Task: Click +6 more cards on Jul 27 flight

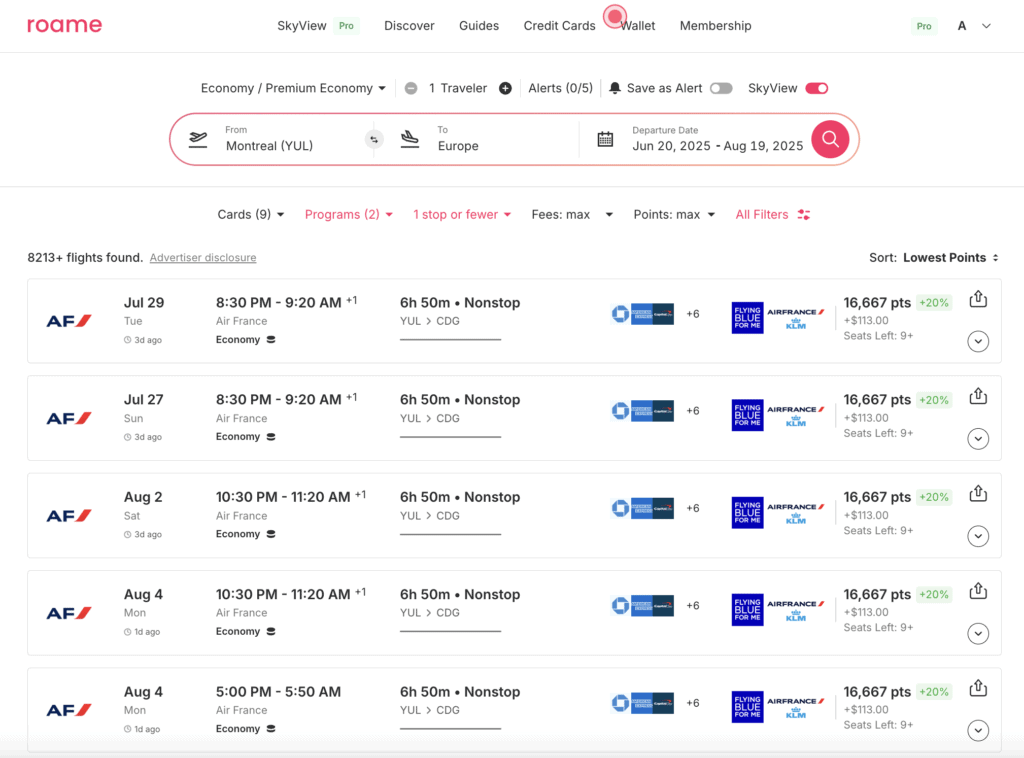Action: (692, 411)
